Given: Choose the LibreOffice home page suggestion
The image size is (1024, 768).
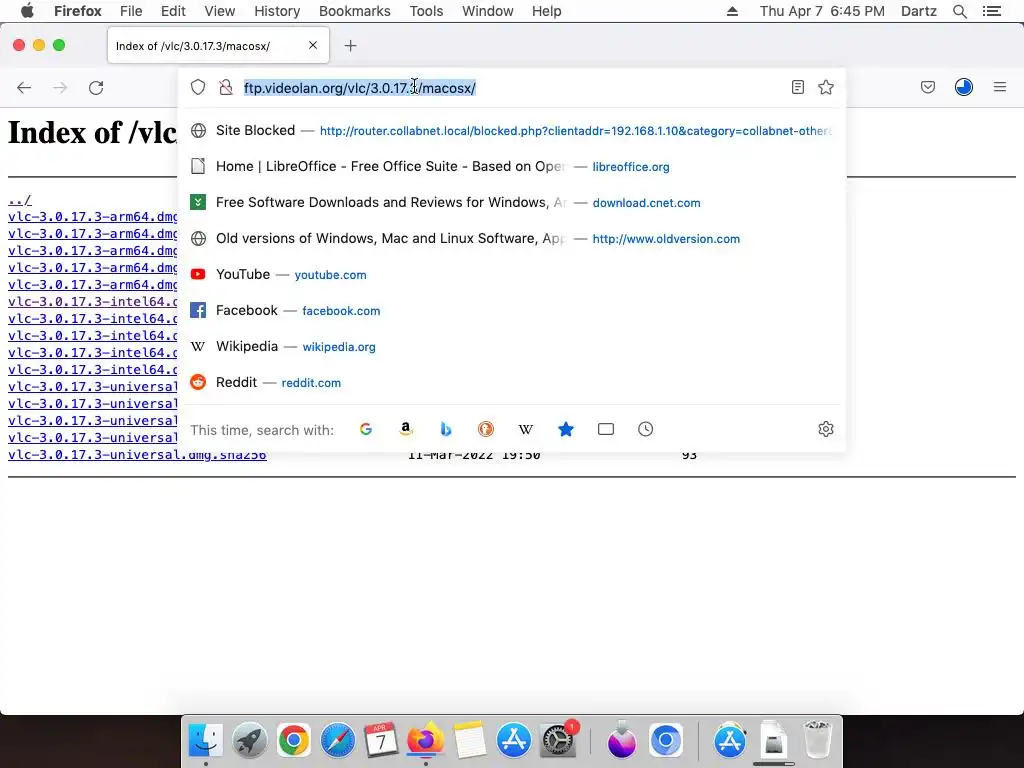Looking at the screenshot, I should coord(511,167).
